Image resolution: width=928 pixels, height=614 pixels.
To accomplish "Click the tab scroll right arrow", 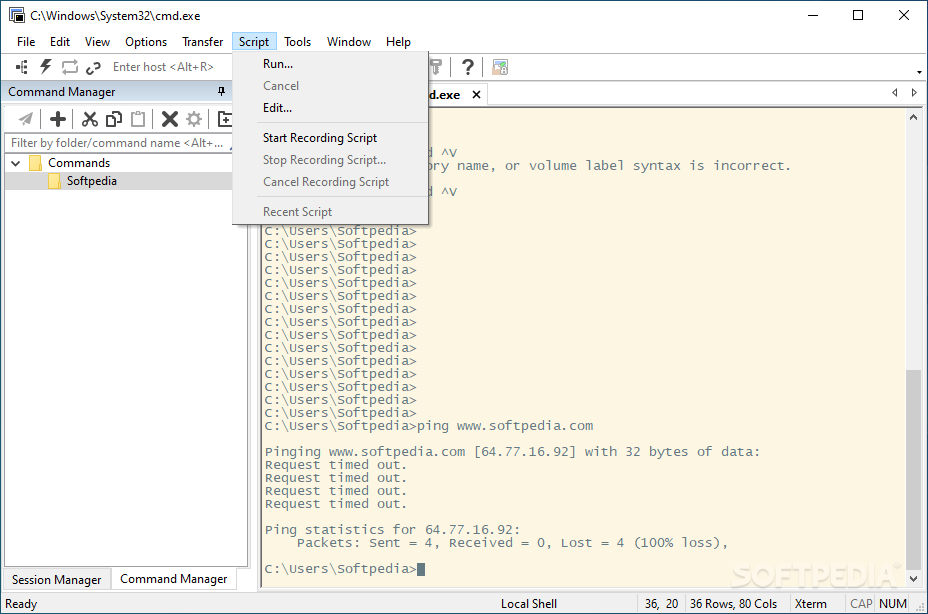I will [914, 92].
